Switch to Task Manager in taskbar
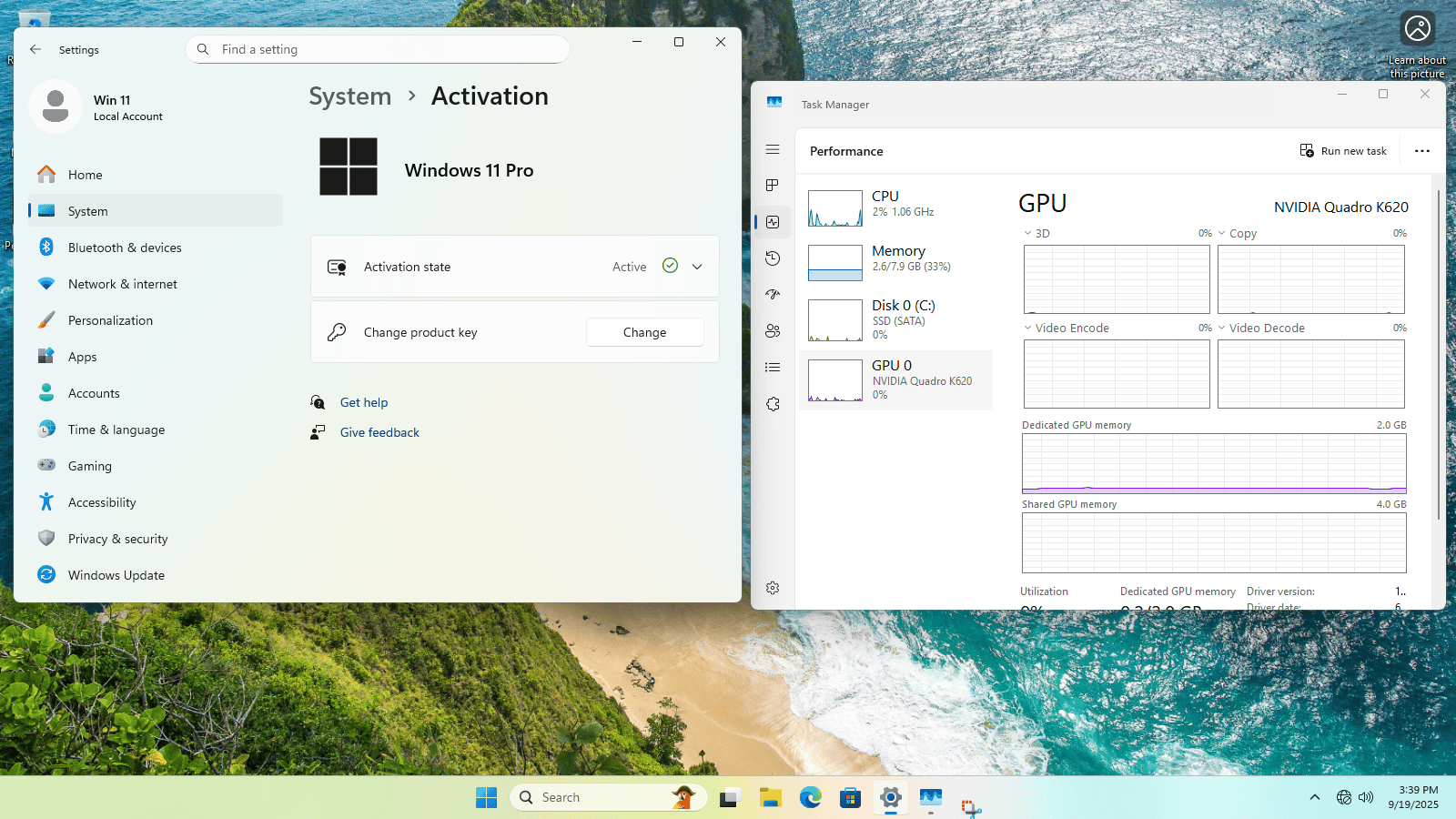The width and height of the screenshot is (1456, 819). click(931, 797)
